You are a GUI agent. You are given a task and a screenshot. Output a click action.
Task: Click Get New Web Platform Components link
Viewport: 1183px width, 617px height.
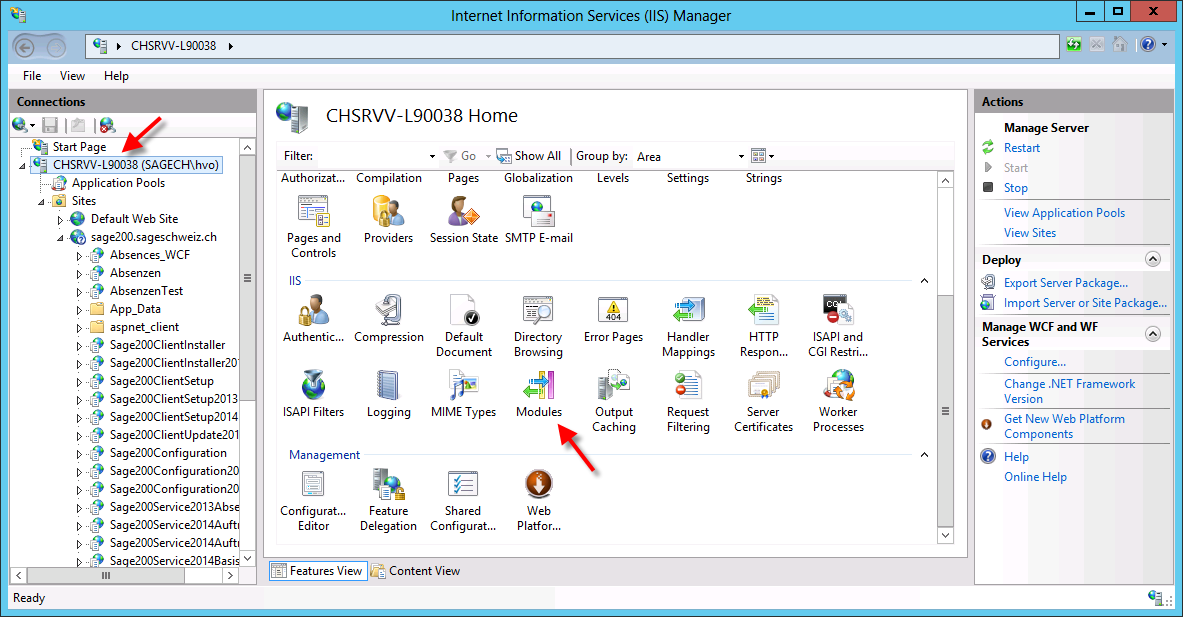(x=1064, y=426)
